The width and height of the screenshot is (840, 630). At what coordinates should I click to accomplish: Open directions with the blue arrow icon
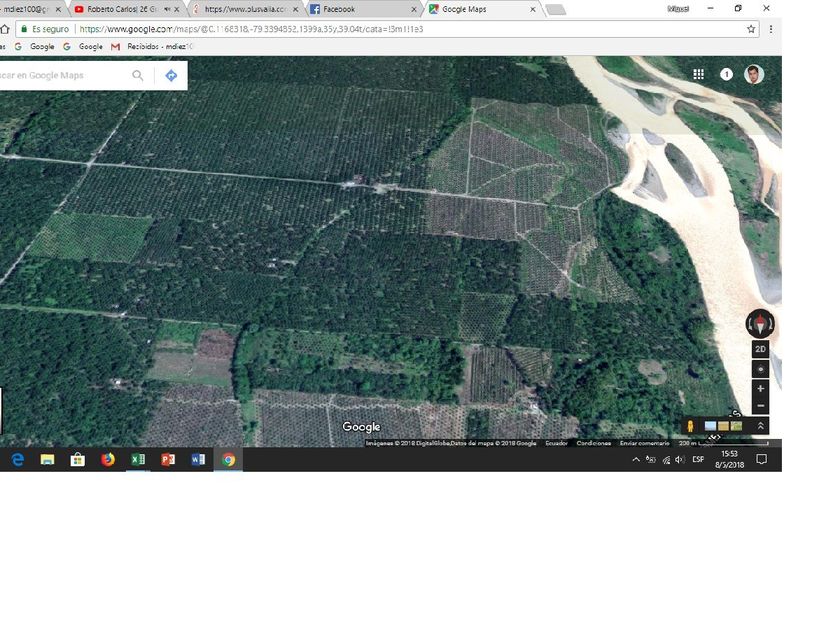171,75
